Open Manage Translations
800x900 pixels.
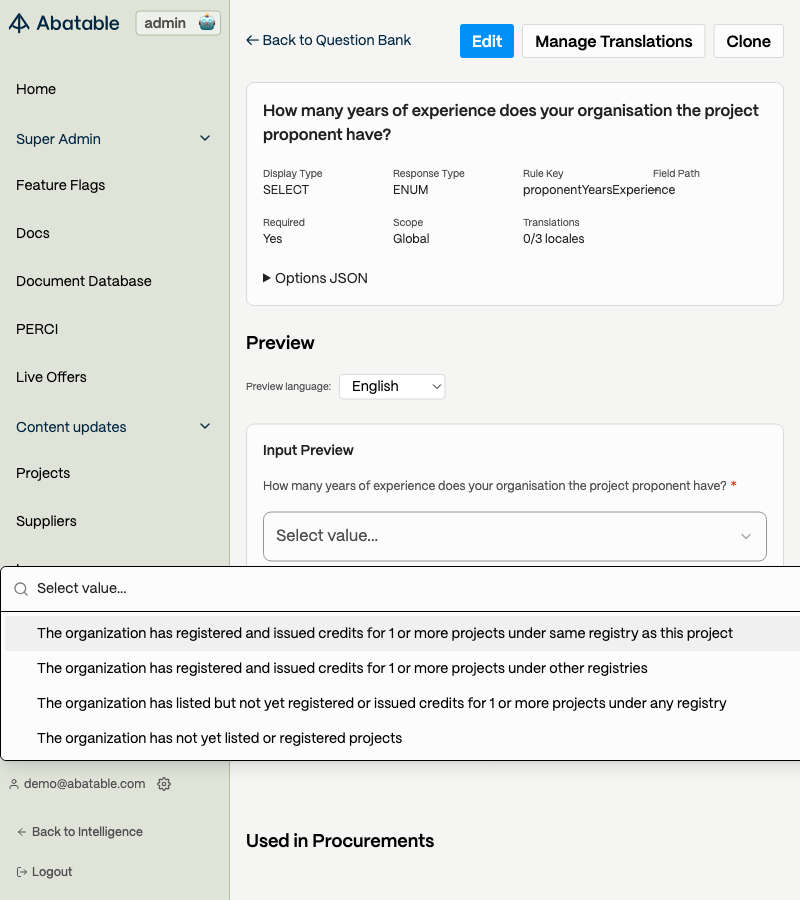[x=613, y=41]
